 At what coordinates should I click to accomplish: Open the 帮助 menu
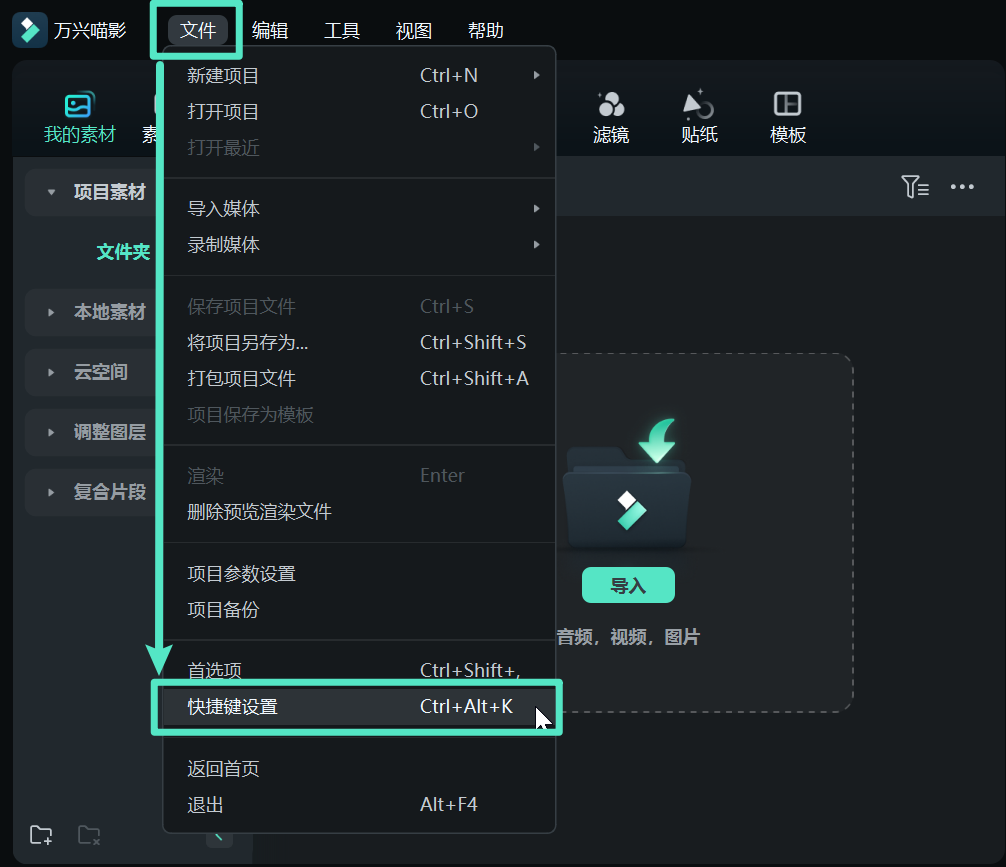(x=485, y=30)
